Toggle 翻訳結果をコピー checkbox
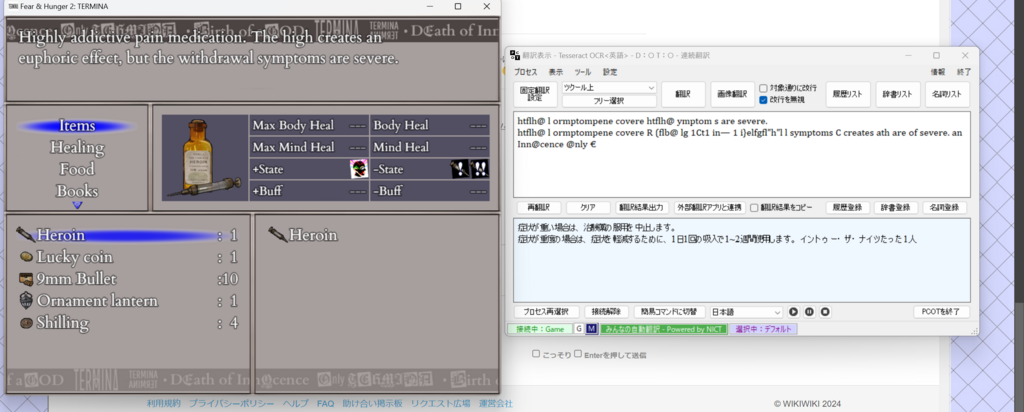The width and height of the screenshot is (1024, 412). pyautogui.click(x=754, y=208)
